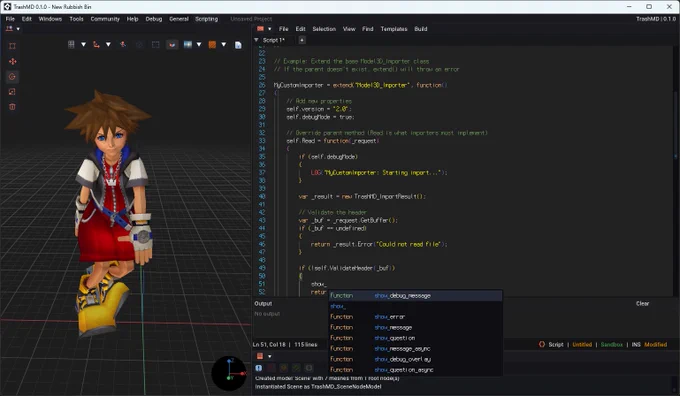
Task: Toggle the dashed bounding box icon
Action: (x=155, y=44)
